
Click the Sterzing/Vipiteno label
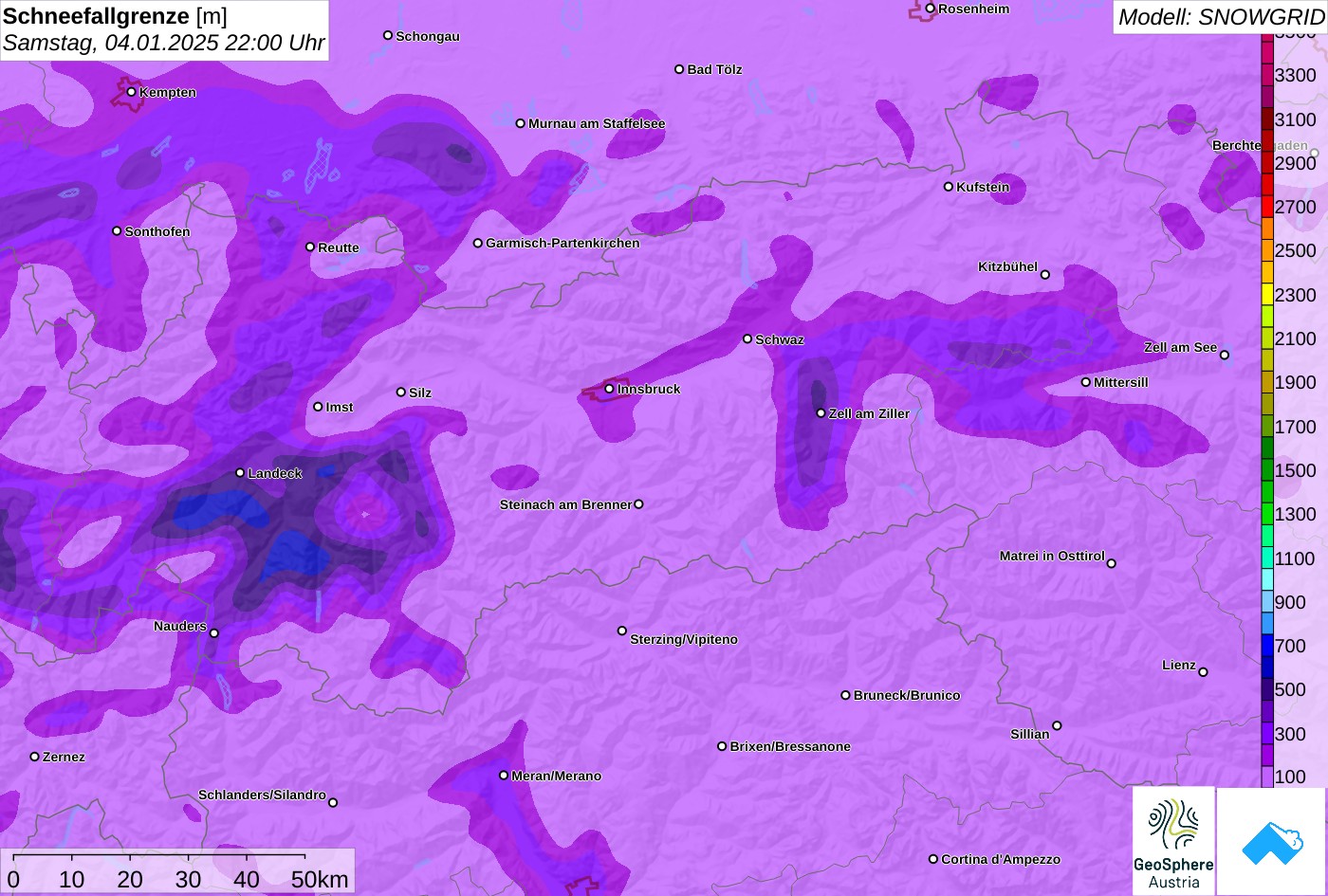pyautogui.click(x=684, y=639)
